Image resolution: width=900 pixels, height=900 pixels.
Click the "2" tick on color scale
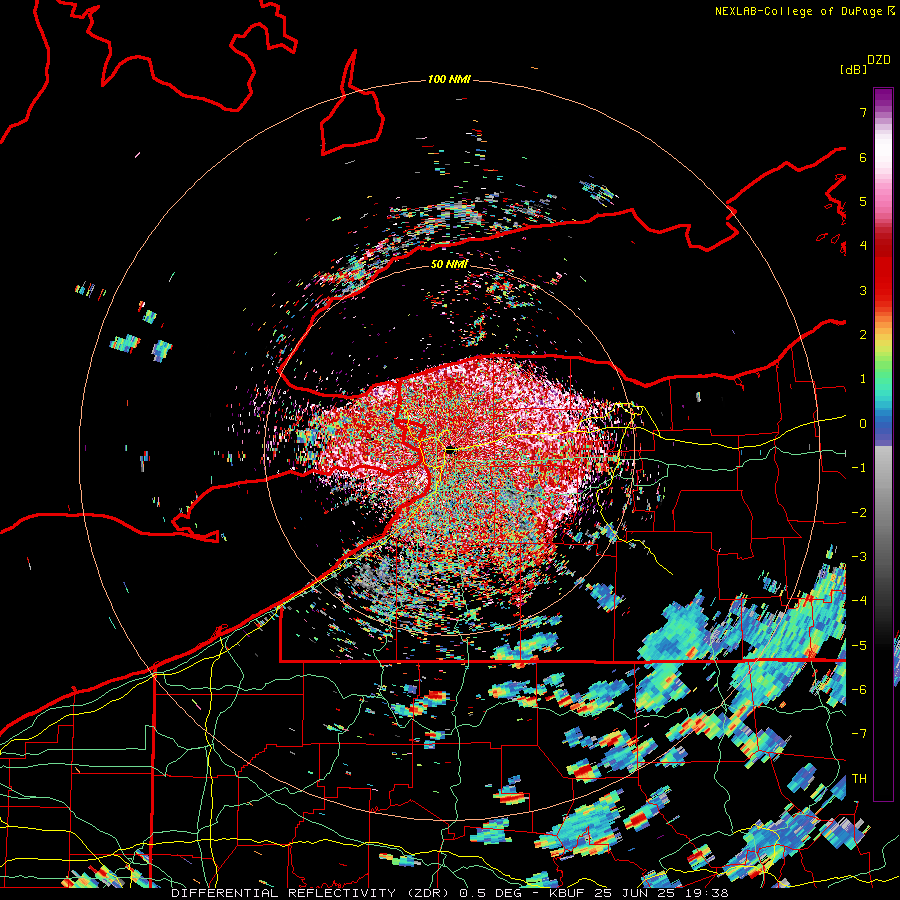tap(863, 335)
